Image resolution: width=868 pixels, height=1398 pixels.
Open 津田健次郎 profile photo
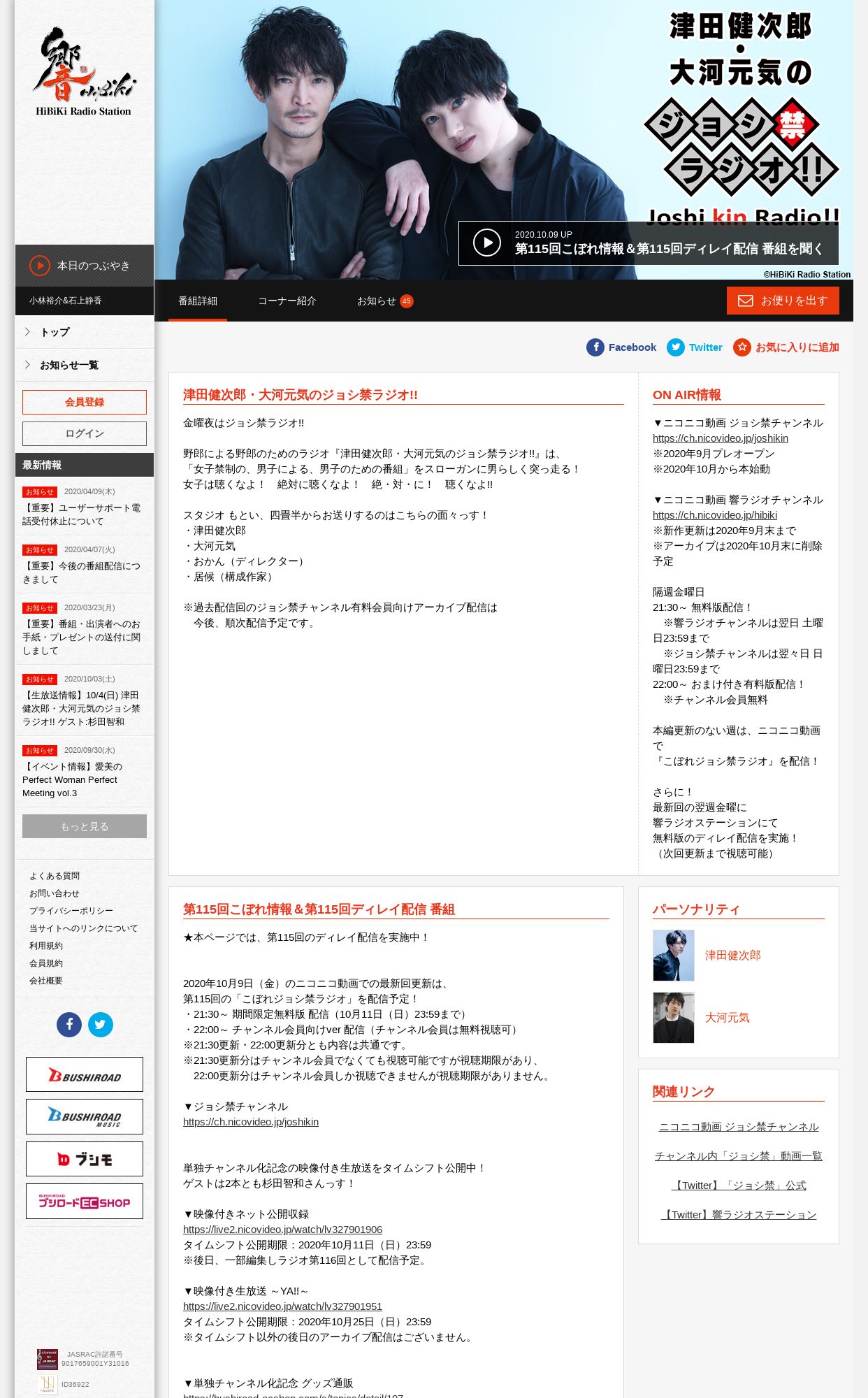point(674,955)
